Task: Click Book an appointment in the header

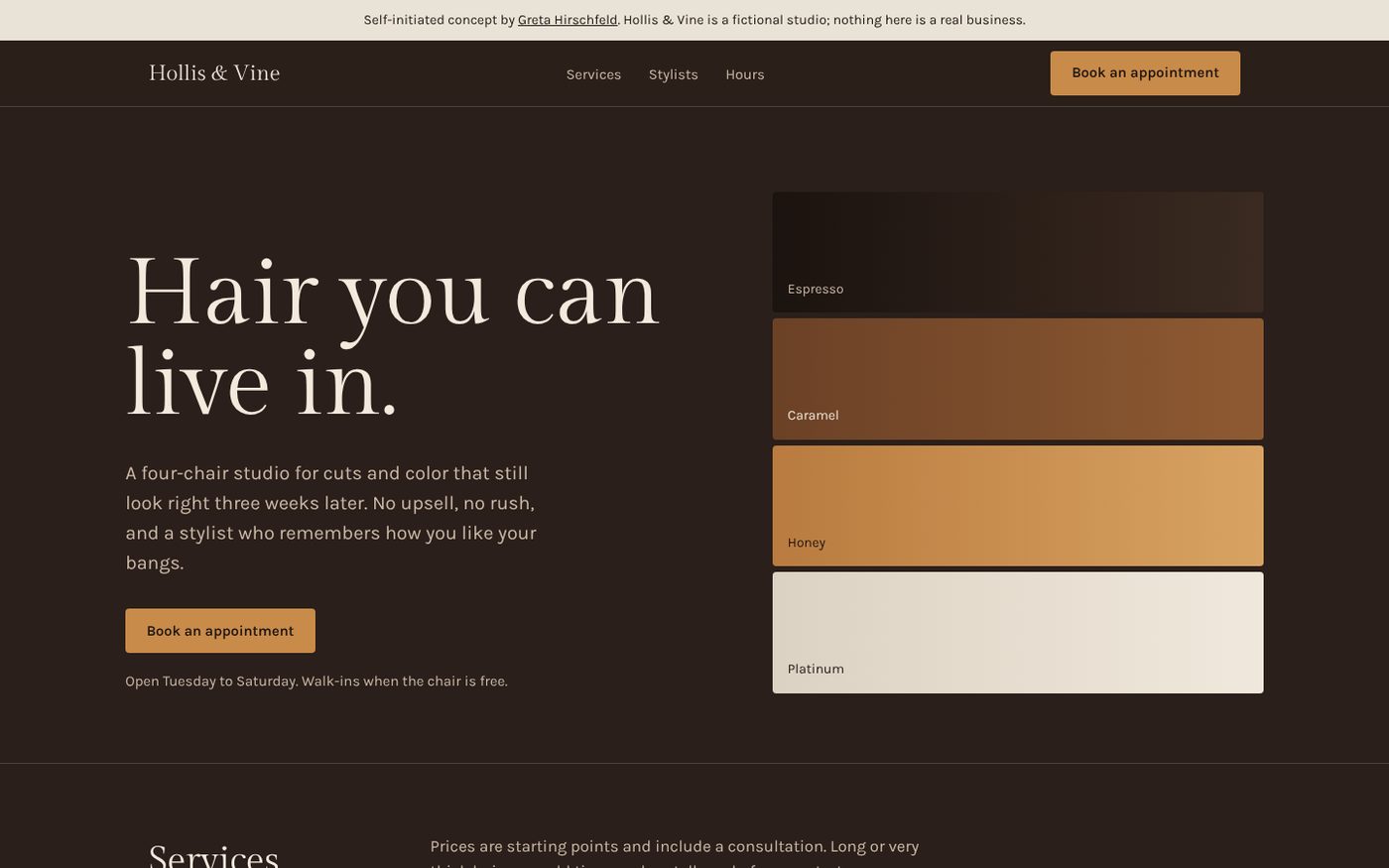Action: point(1145,73)
